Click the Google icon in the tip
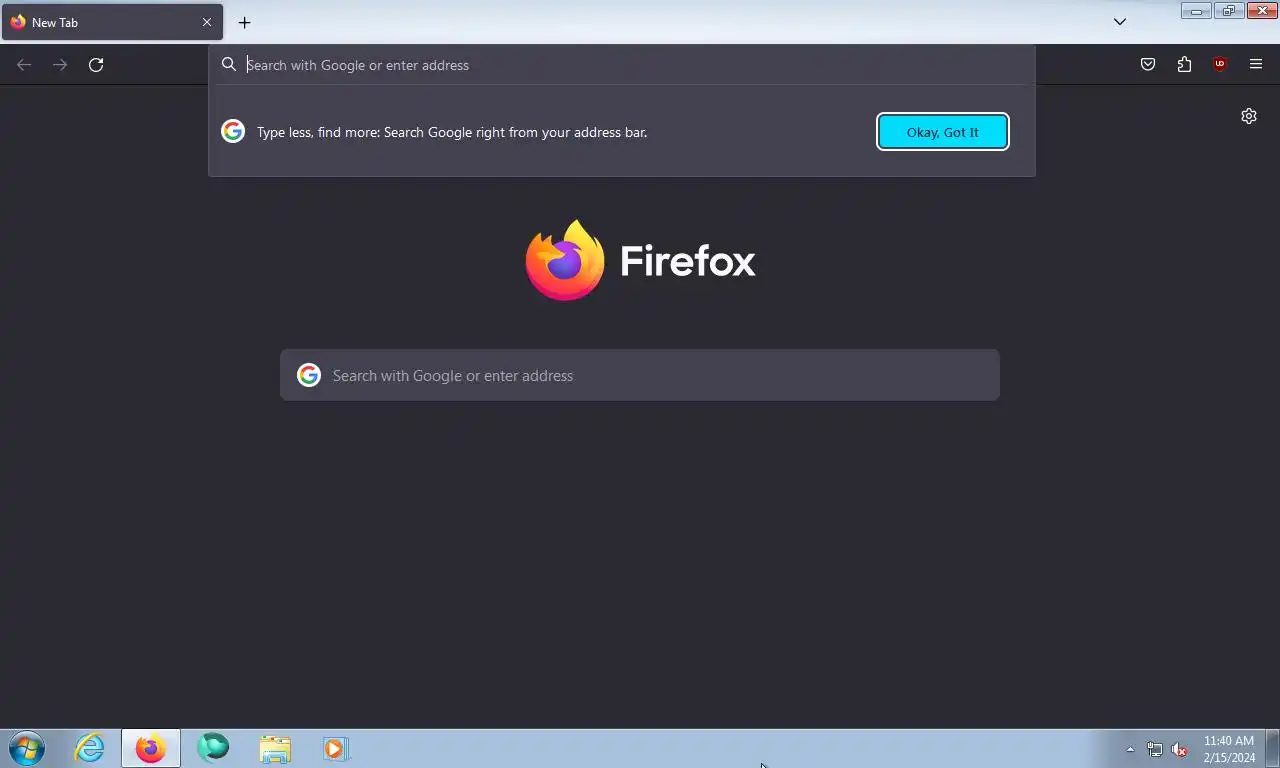This screenshot has width=1280, height=768. coord(233,132)
